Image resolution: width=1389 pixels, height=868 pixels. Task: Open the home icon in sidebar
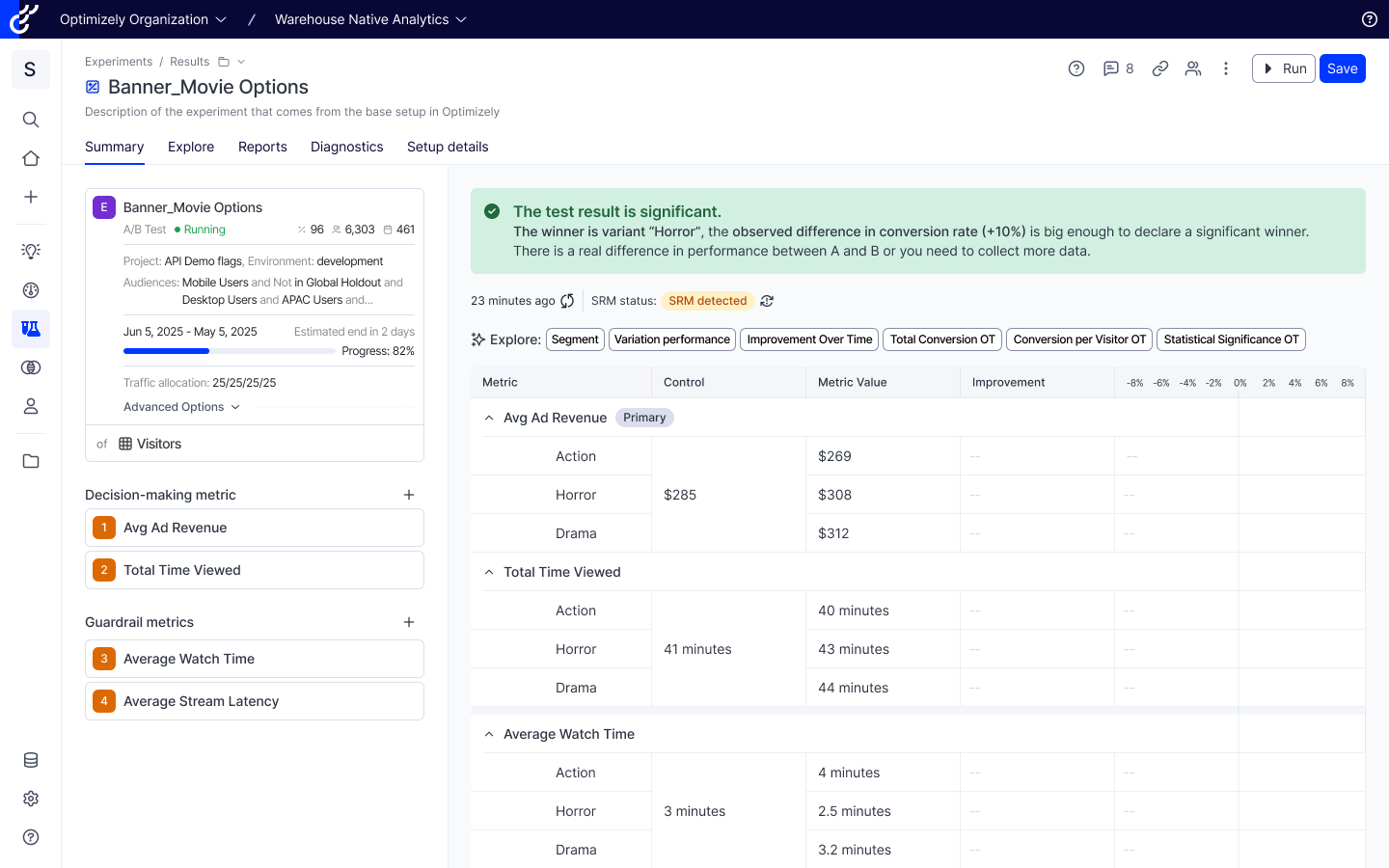[31, 158]
